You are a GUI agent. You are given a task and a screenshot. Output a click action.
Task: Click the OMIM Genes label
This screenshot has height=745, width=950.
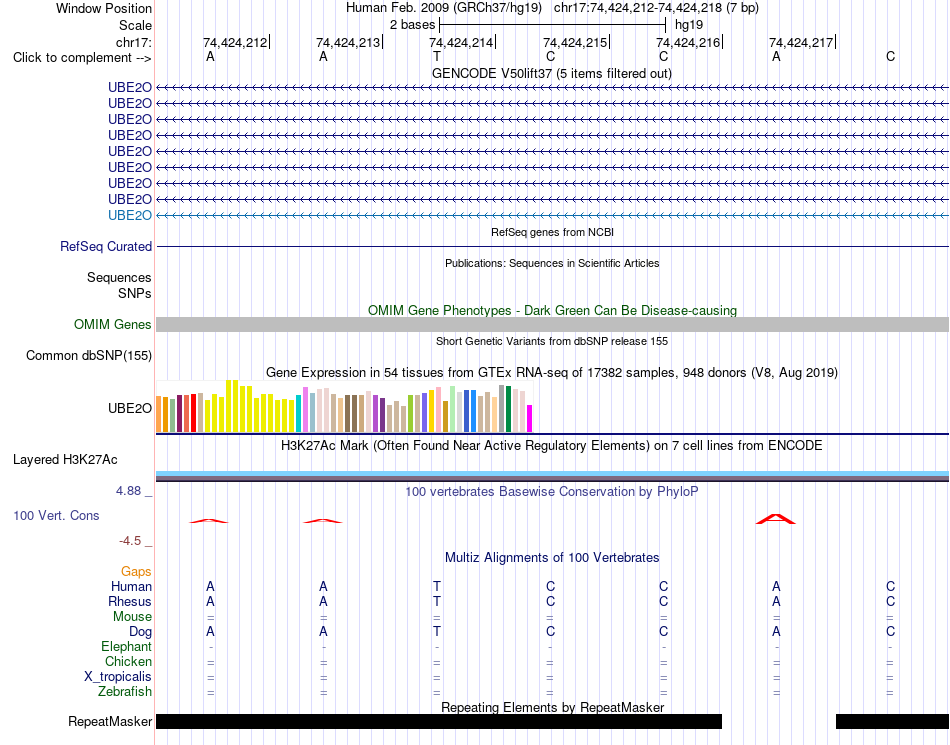[112, 325]
